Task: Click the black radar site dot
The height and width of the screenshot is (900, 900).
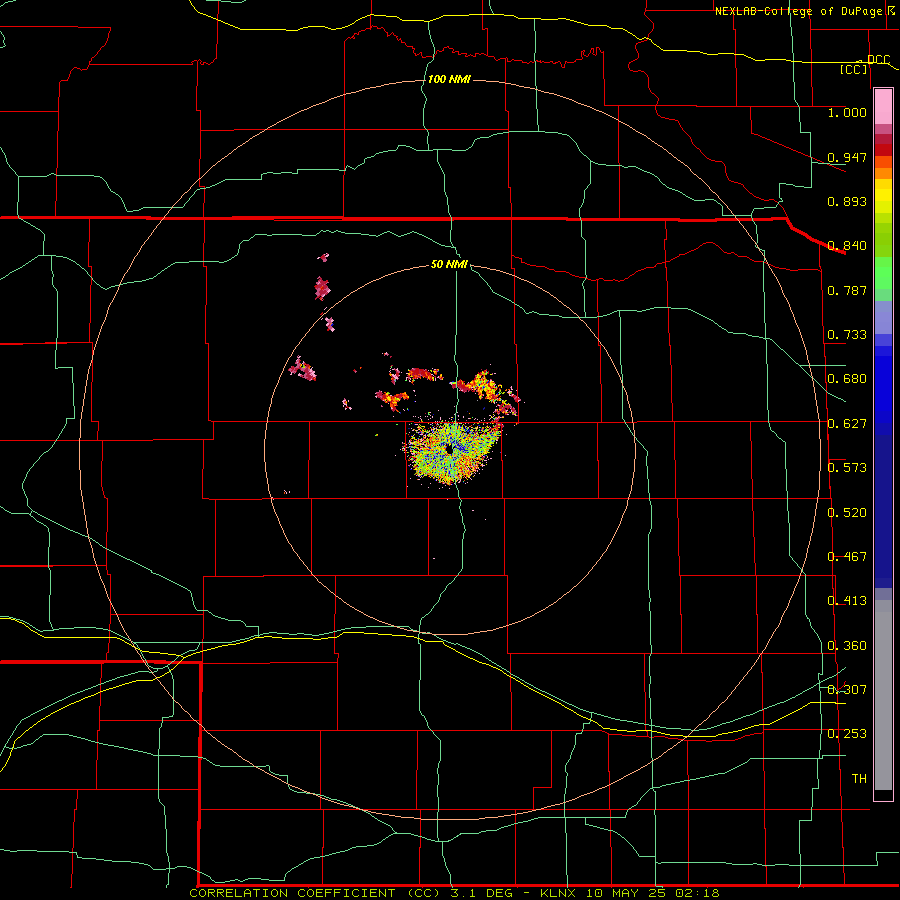Action: tap(449, 449)
